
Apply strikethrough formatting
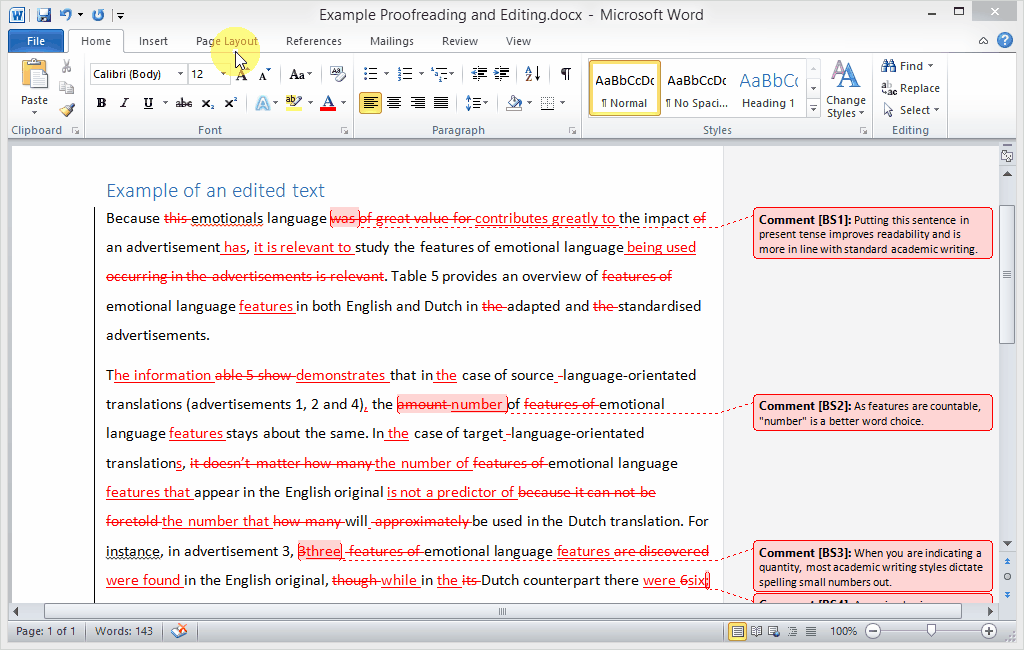pos(183,103)
